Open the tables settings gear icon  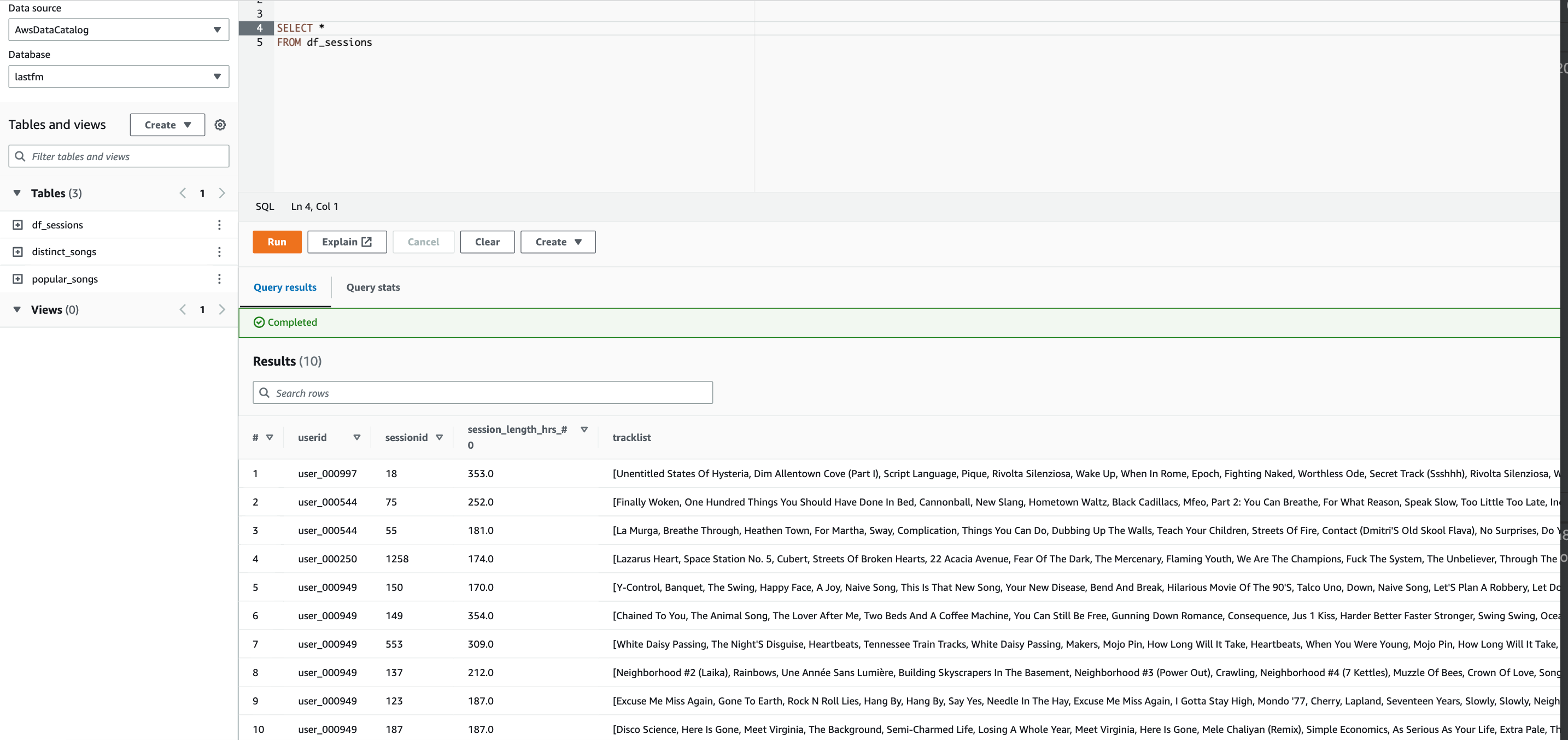click(220, 125)
